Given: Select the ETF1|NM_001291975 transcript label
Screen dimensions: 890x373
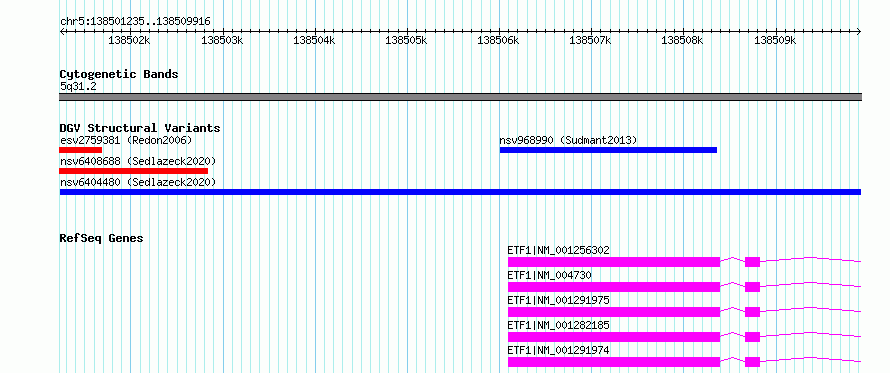Looking at the screenshot, I should pos(559,300).
